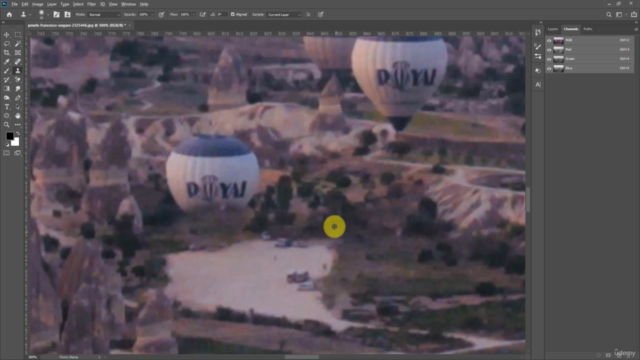Open the Opacity slider dropdown

click(x=152, y=14)
